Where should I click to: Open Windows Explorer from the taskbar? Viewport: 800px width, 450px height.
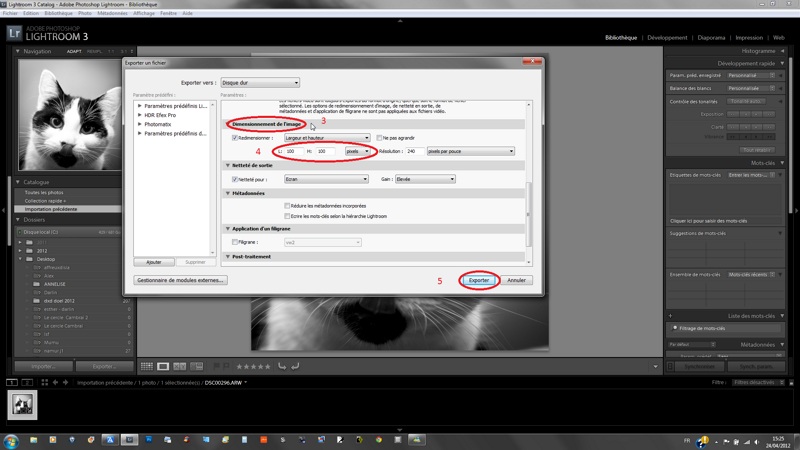tap(33, 440)
